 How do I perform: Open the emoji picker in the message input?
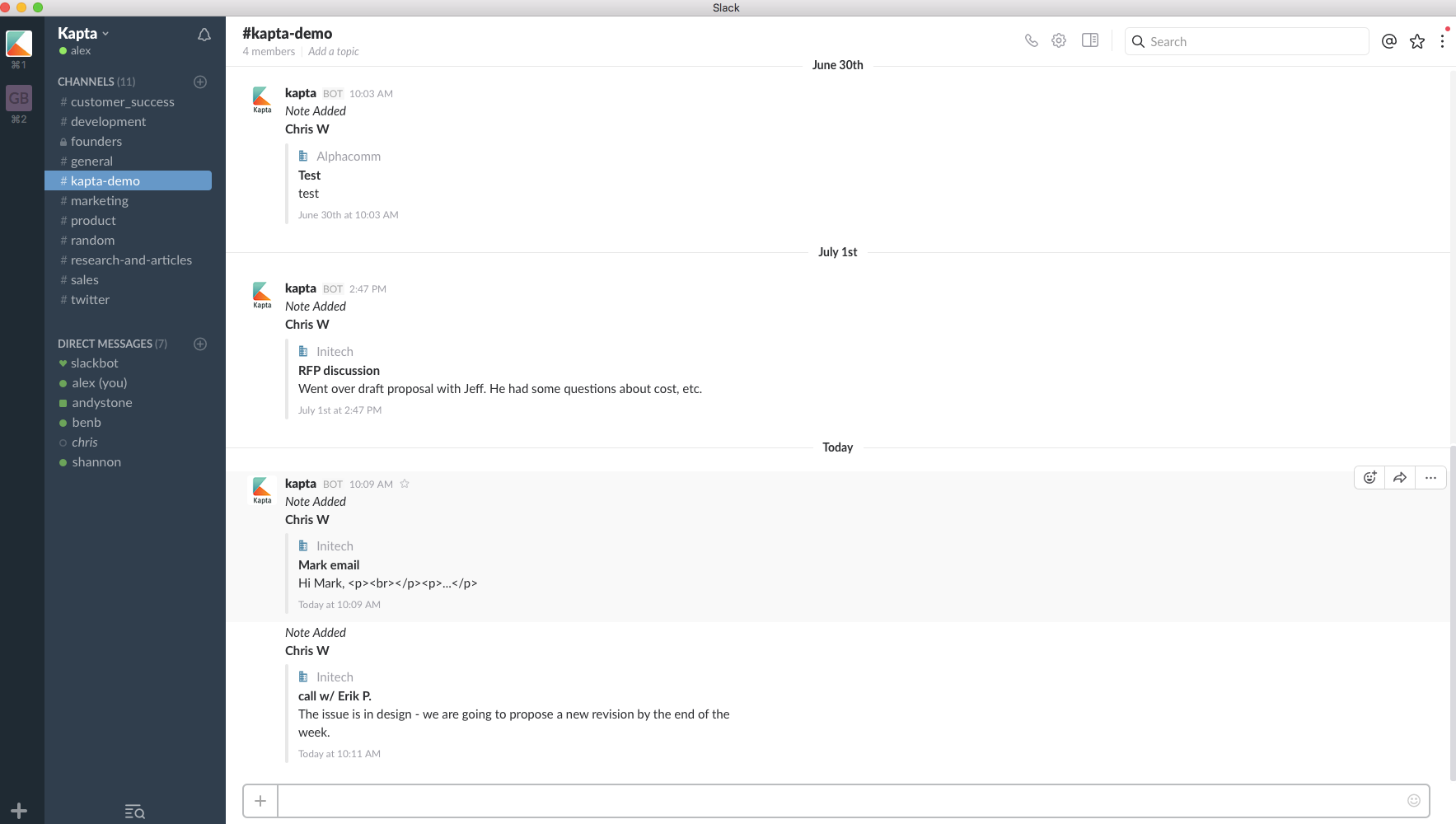click(x=1412, y=800)
